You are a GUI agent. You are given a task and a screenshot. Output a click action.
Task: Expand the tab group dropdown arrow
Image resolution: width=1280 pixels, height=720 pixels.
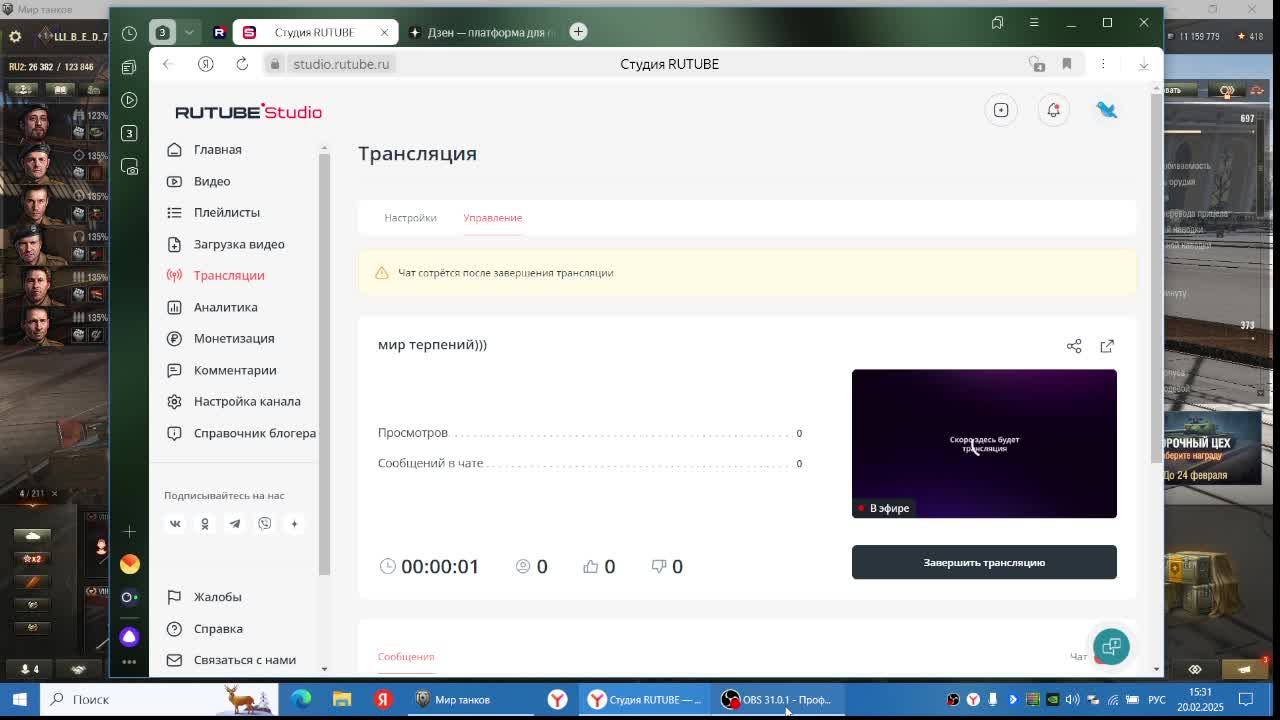tap(189, 32)
